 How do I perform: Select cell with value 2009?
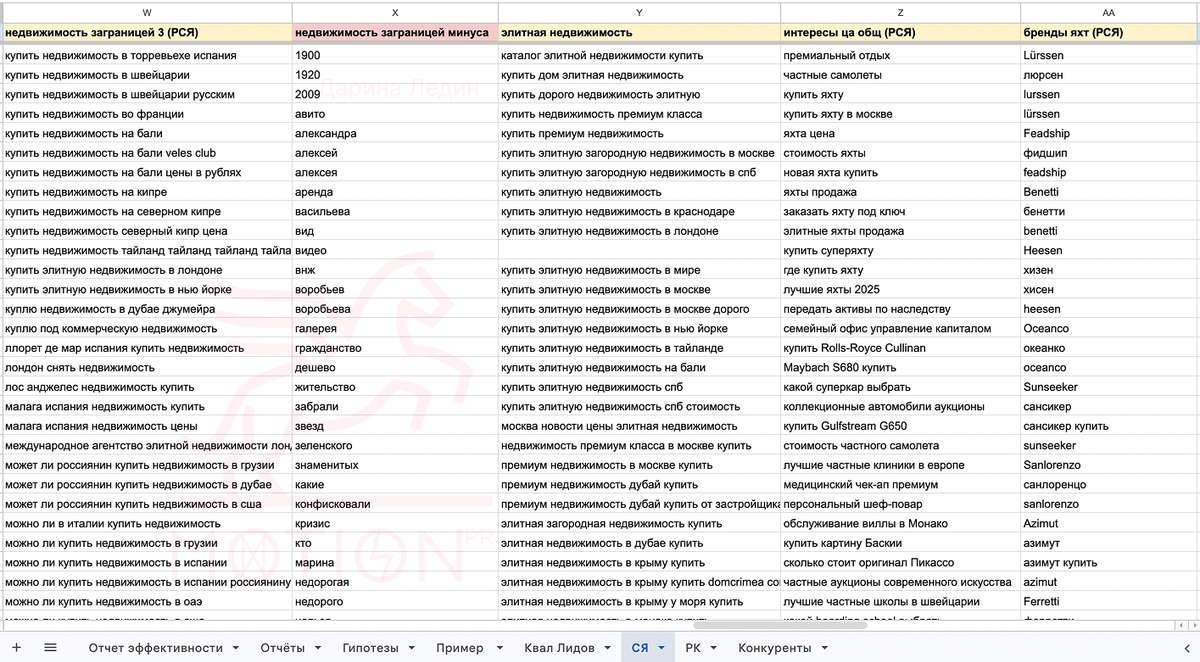[x=395, y=94]
